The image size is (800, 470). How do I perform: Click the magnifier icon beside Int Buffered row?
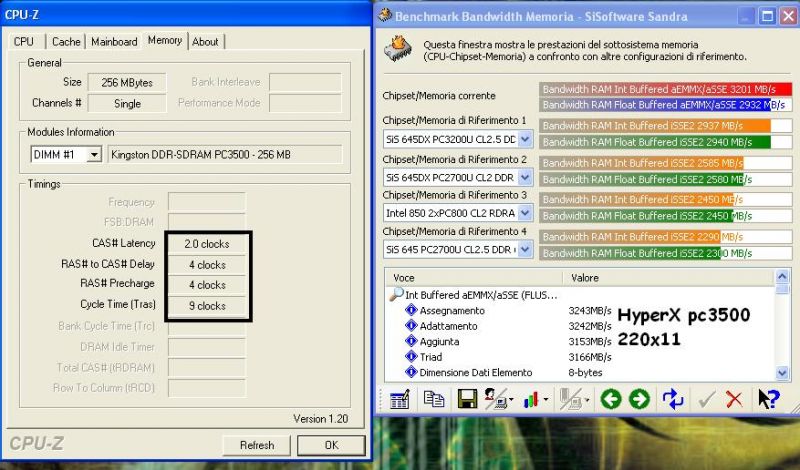[396, 294]
